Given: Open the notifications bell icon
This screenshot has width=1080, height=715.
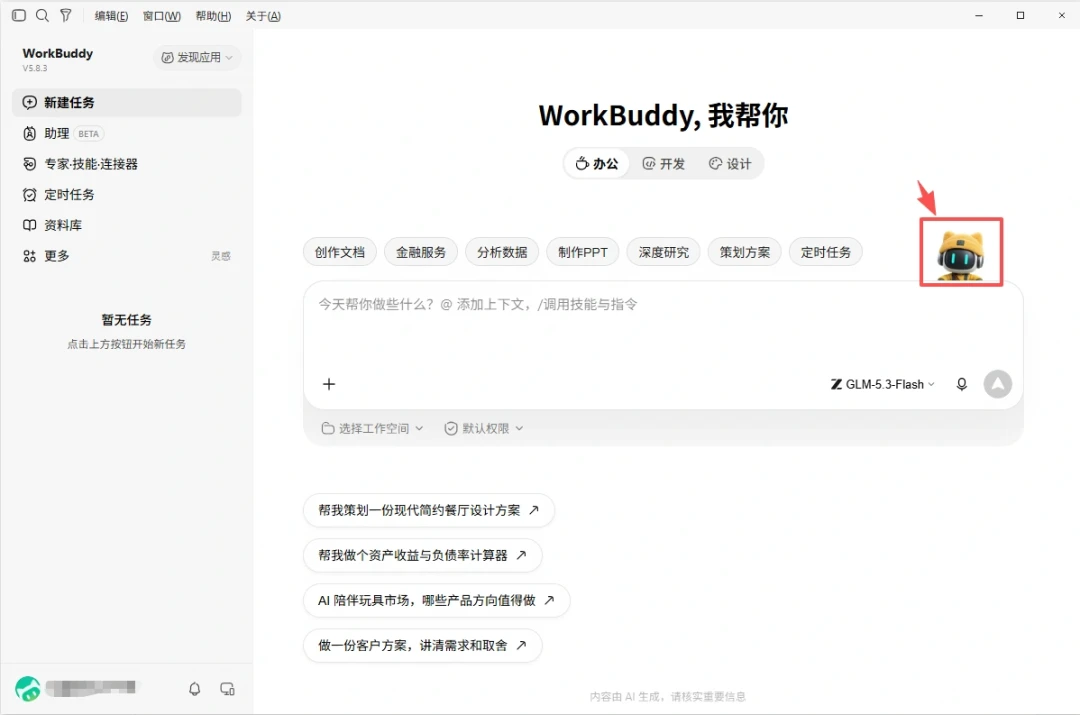Looking at the screenshot, I should pos(195,689).
